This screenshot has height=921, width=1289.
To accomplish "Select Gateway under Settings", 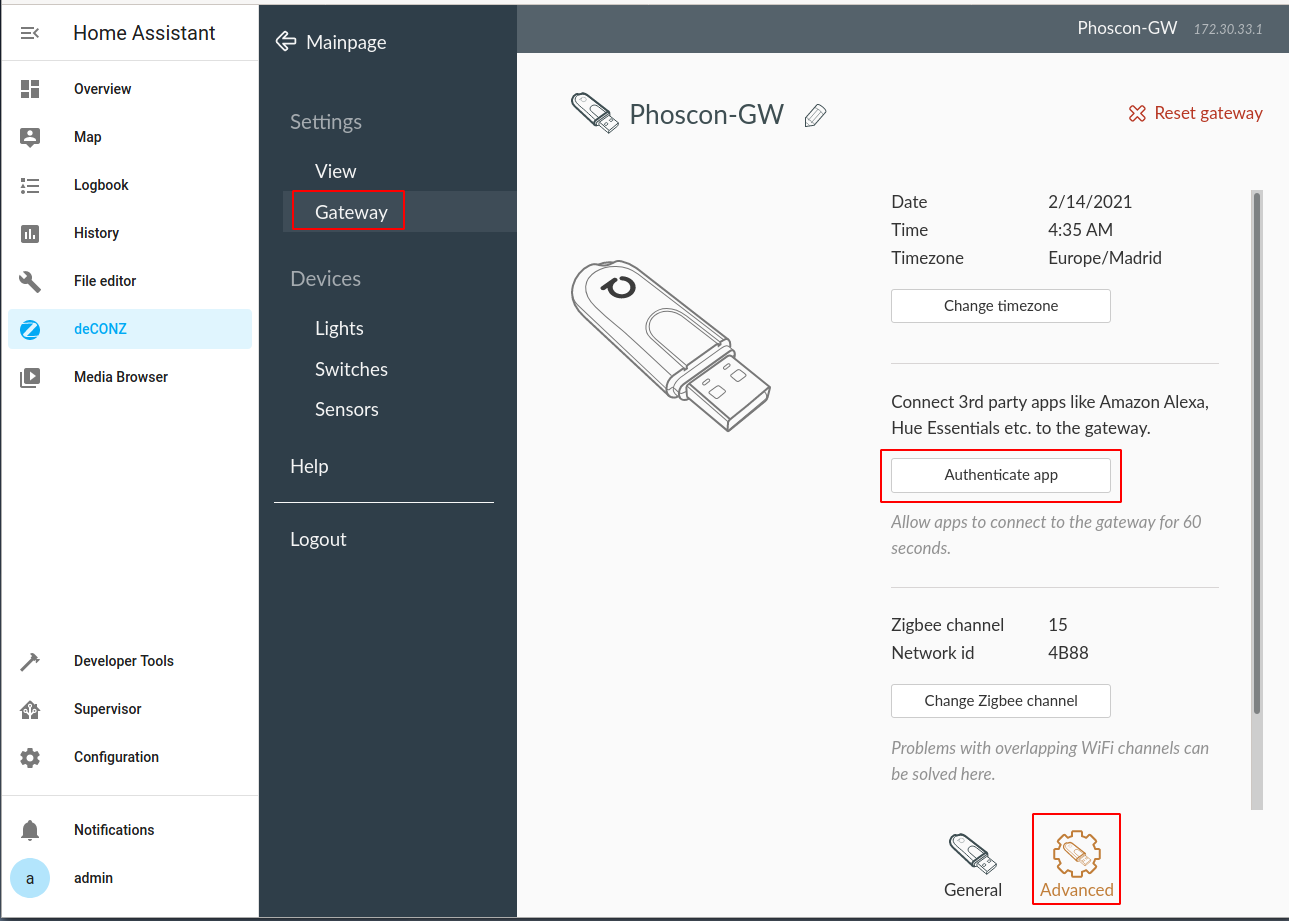I will pyautogui.click(x=351, y=212).
